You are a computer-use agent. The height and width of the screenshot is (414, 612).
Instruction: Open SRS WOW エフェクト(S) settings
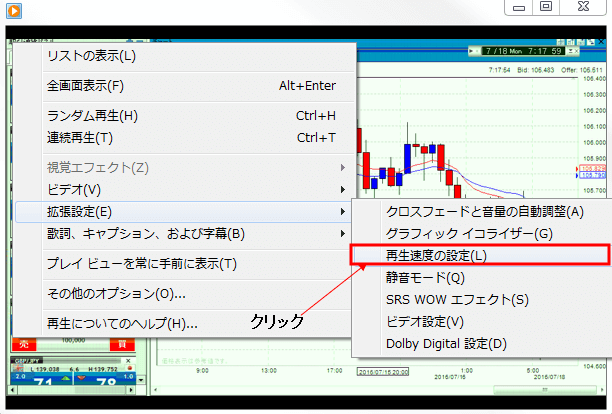coord(457,300)
